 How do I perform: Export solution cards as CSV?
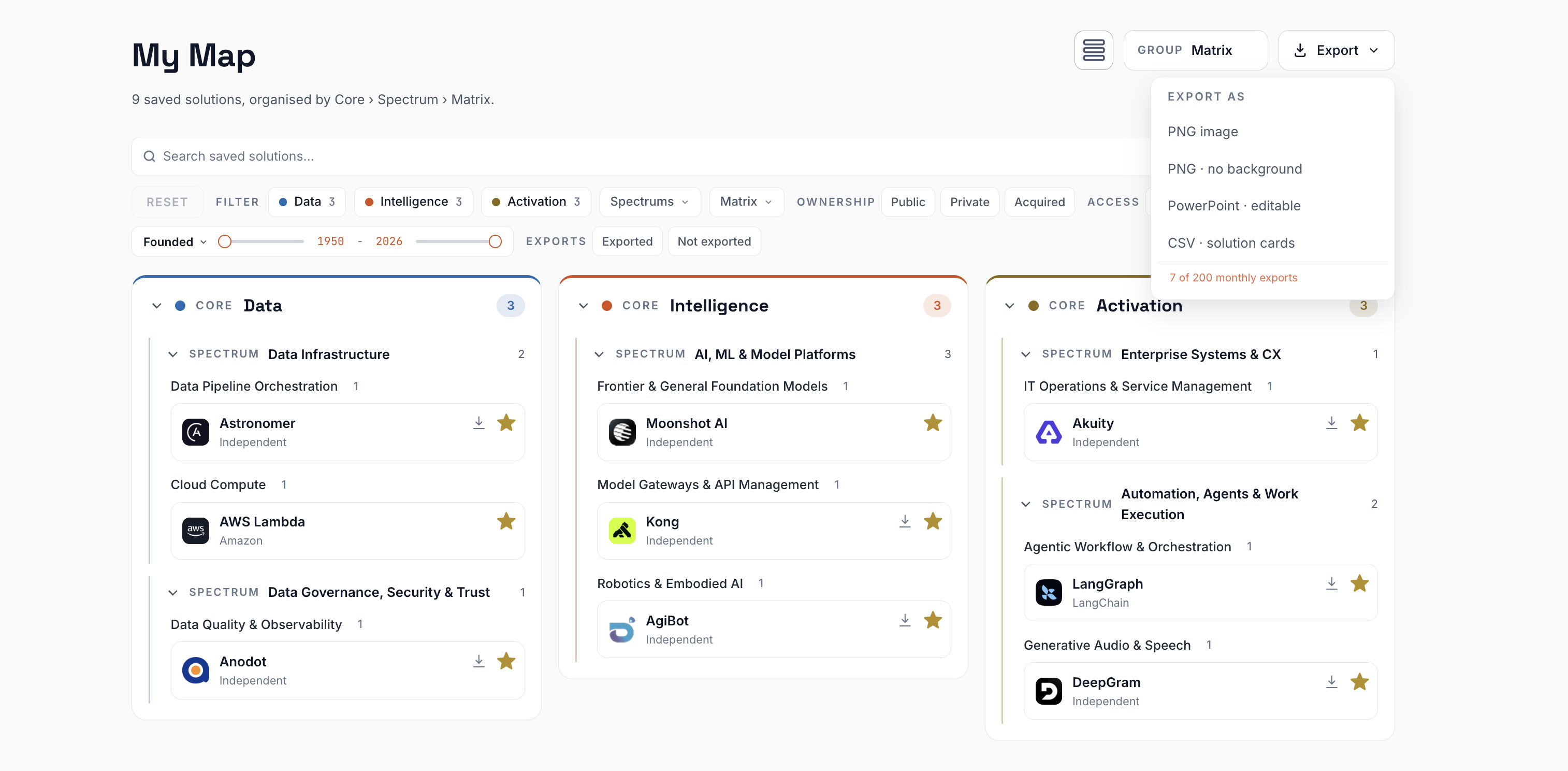pyautogui.click(x=1272, y=243)
